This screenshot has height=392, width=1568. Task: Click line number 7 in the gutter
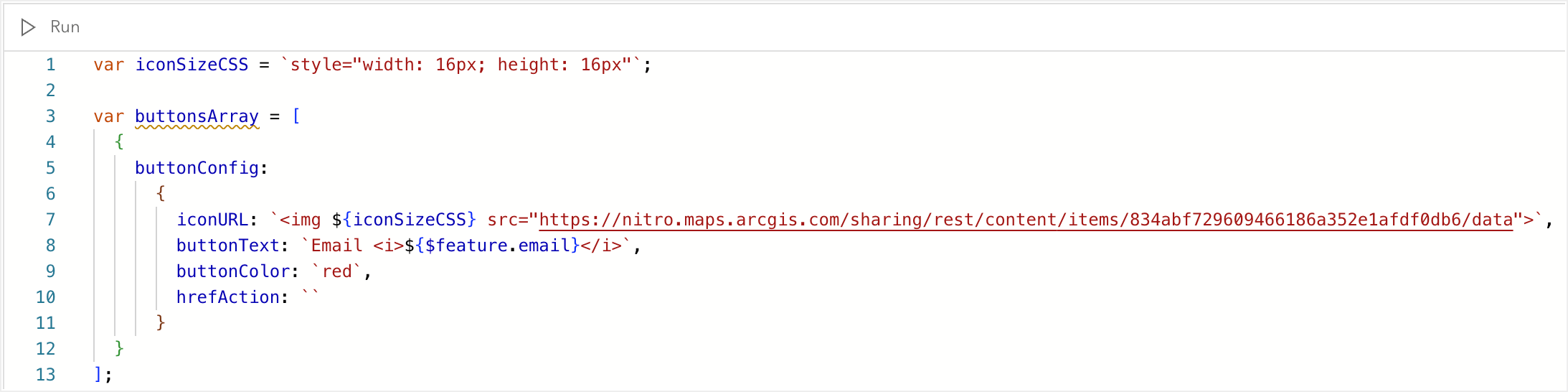[50, 220]
